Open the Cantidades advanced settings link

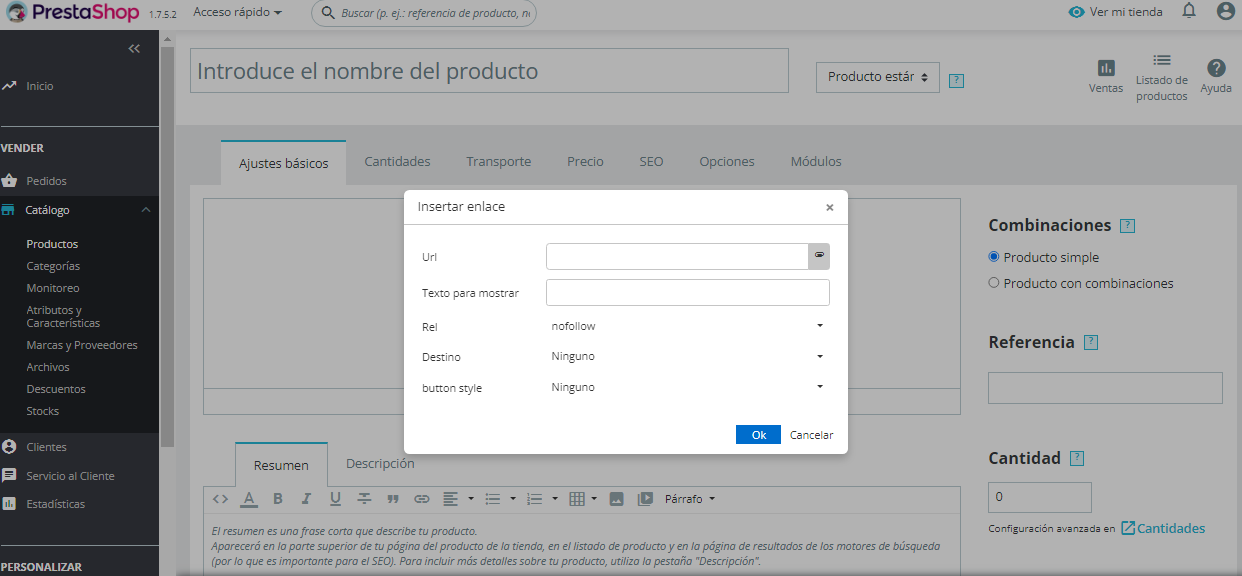click(1162, 528)
